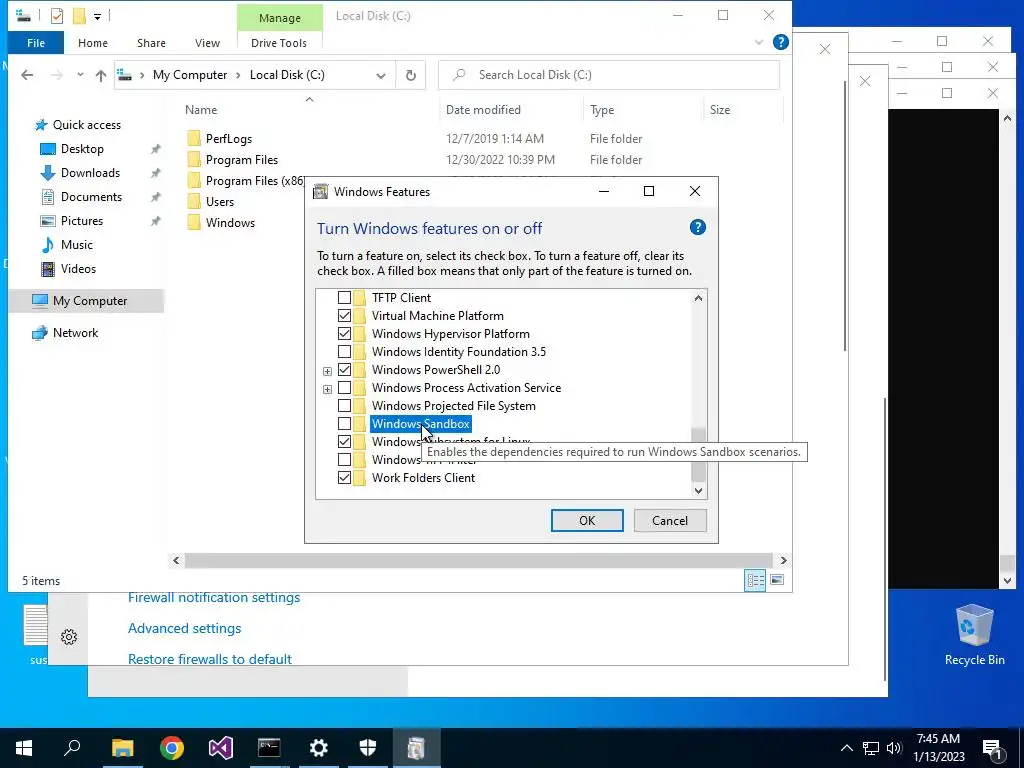This screenshot has width=1024, height=768.
Task: Switch to the details view layout icon
Action: [x=756, y=580]
